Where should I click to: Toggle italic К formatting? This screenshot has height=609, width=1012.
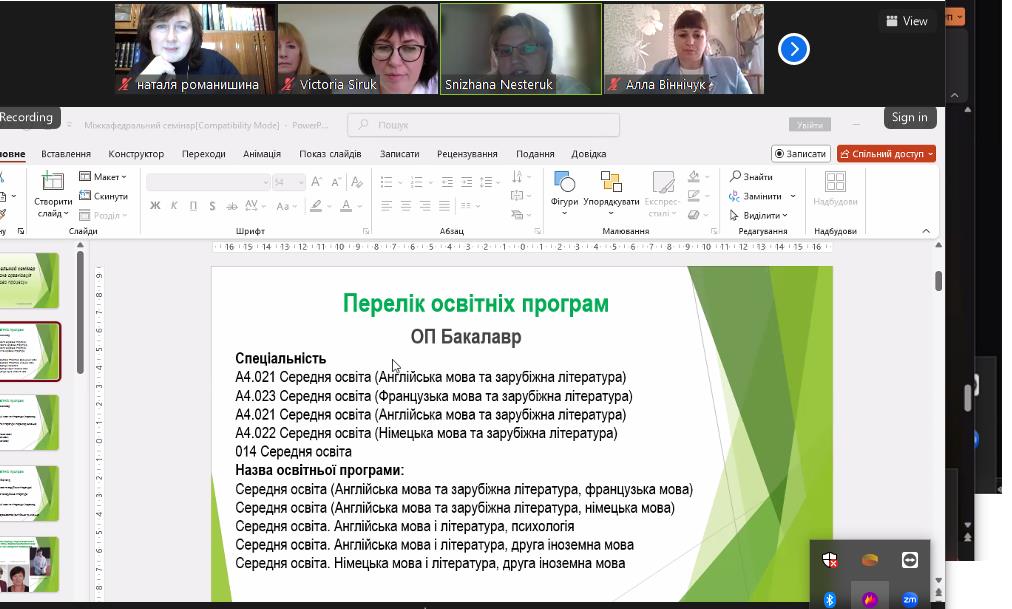click(x=174, y=206)
